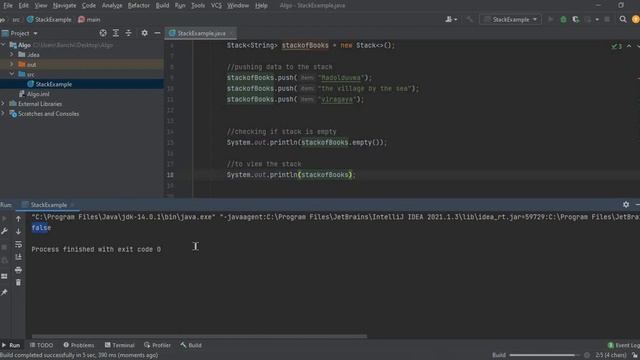The width and height of the screenshot is (640, 360).
Task: Click the toolbar Stop square icon
Action: coord(607,19)
